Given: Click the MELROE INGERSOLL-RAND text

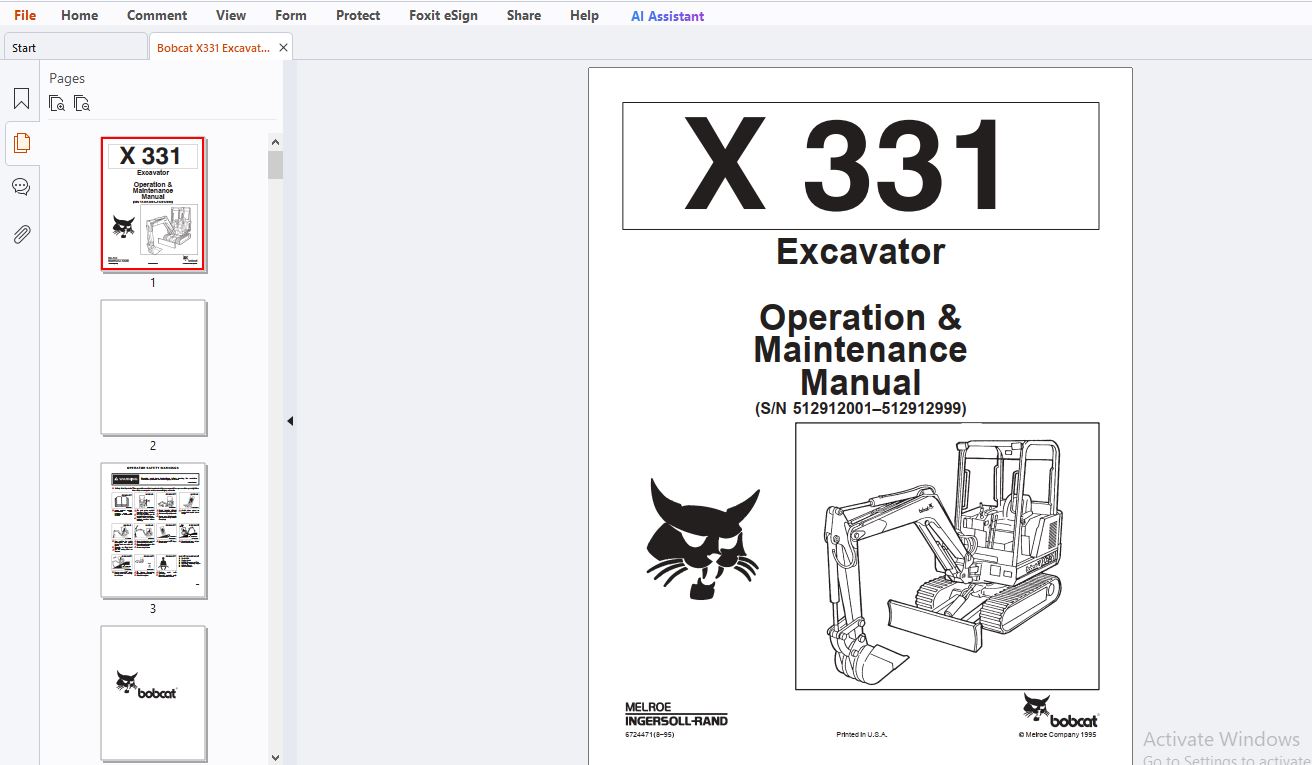Looking at the screenshot, I should [x=676, y=714].
